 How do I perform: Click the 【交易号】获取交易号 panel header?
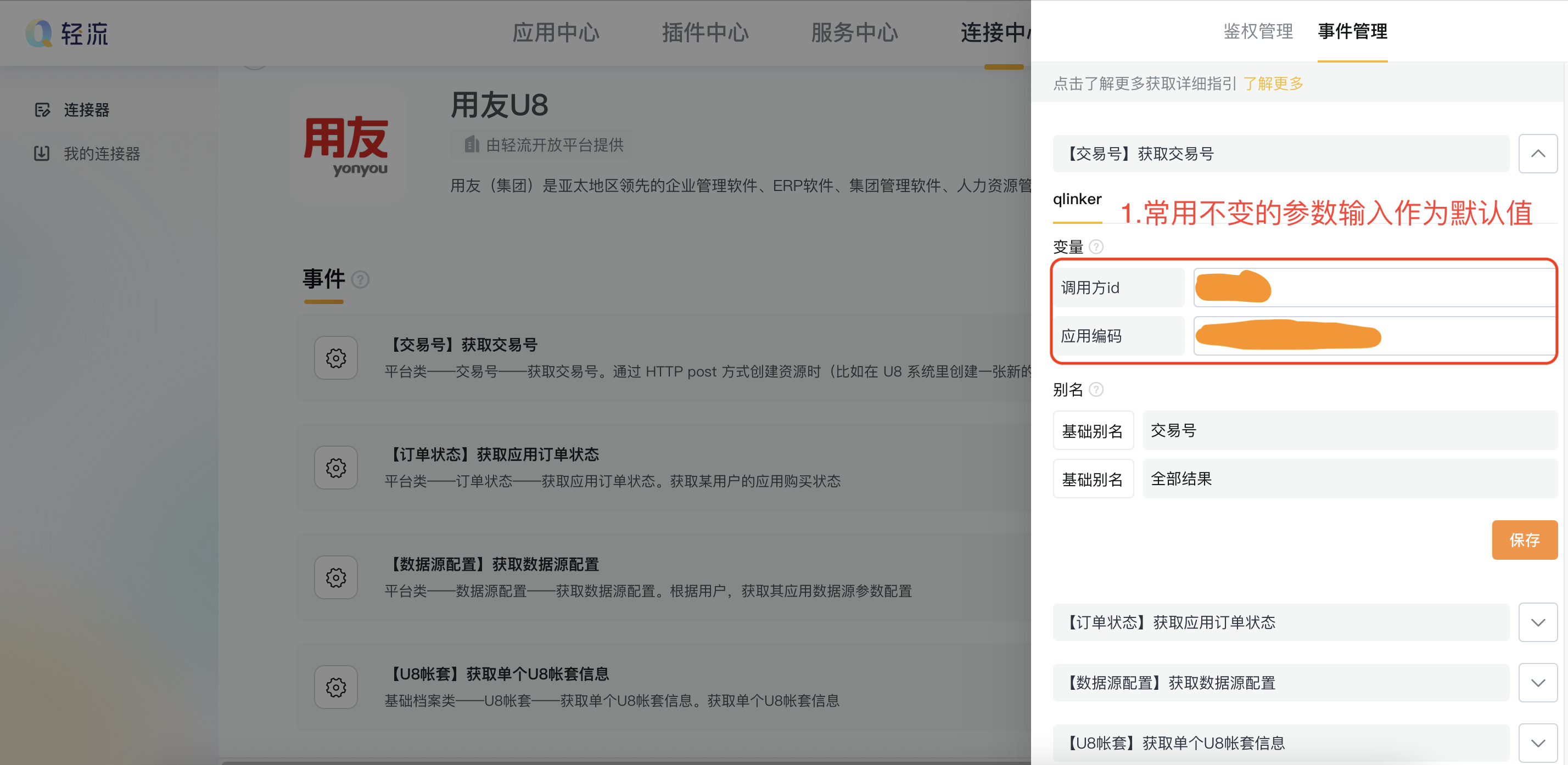tap(1281, 154)
